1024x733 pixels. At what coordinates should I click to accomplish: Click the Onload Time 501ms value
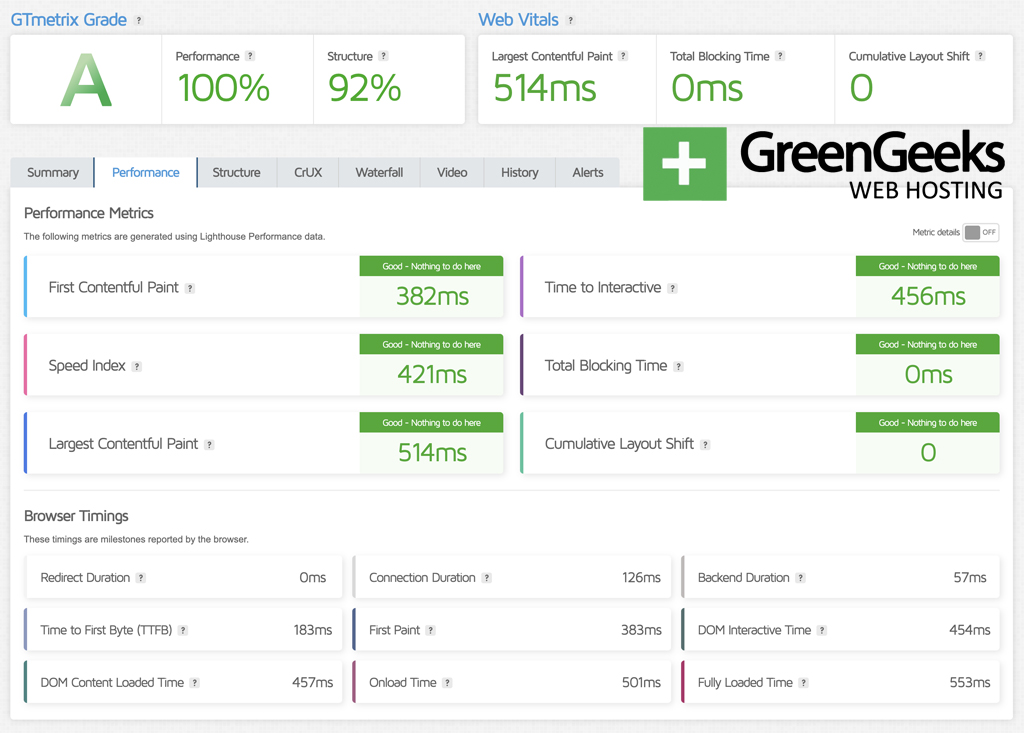pos(641,683)
